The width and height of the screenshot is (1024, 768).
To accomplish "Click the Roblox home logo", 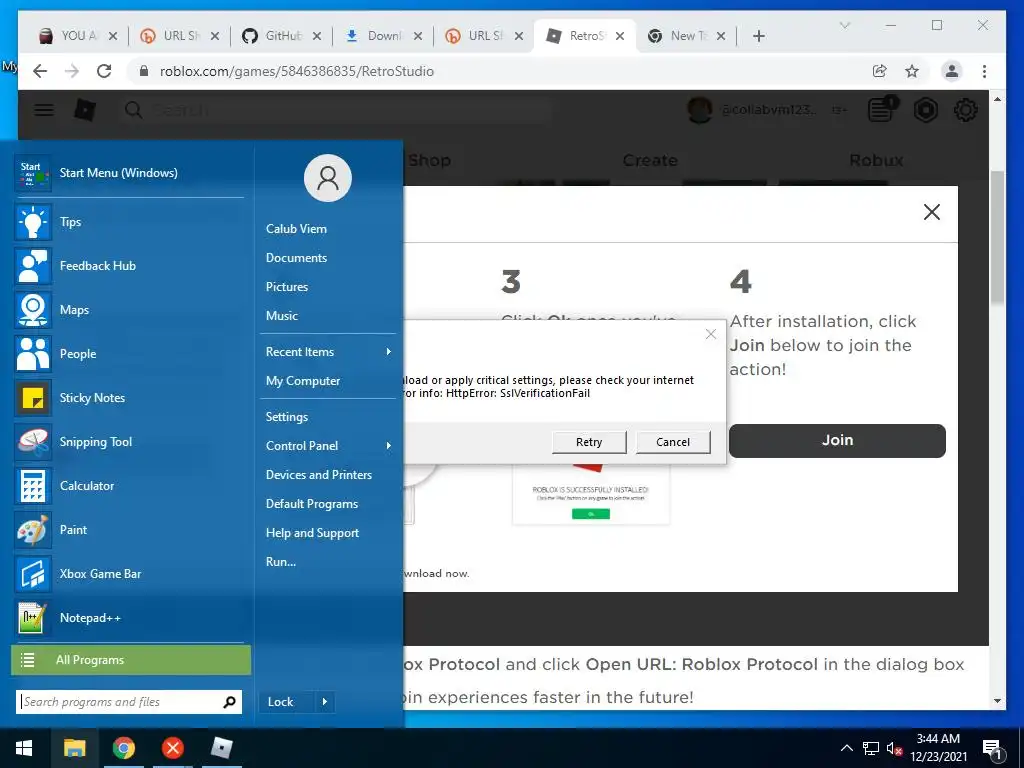I will tap(85, 110).
